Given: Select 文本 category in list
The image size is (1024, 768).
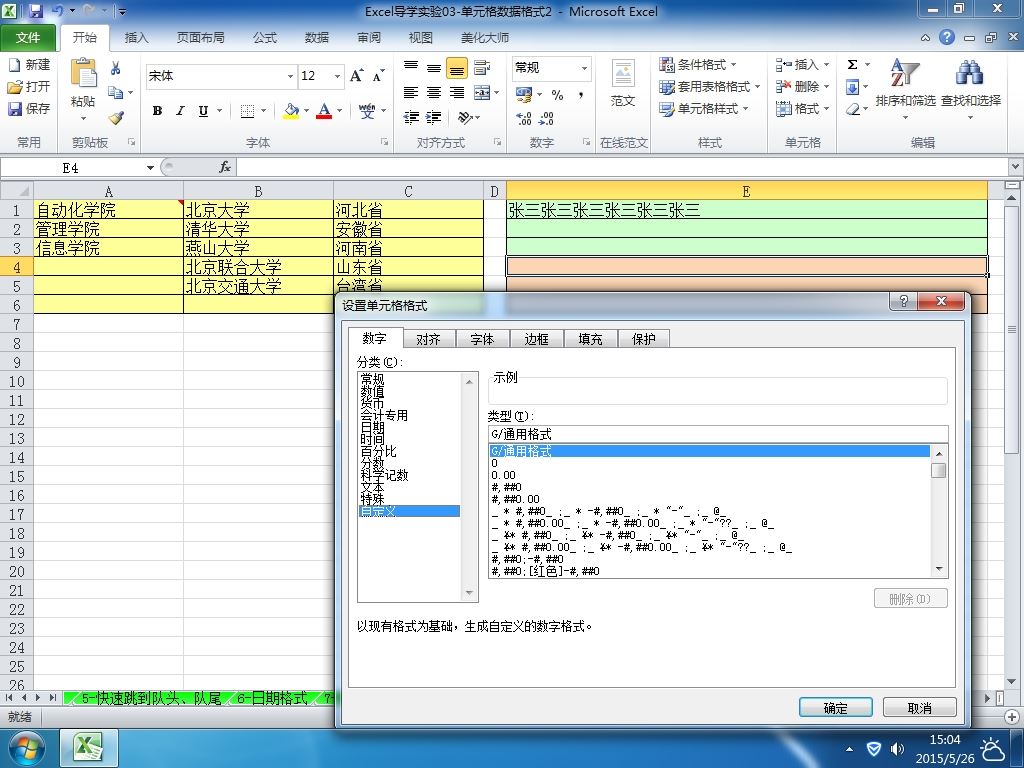Looking at the screenshot, I should 372,487.
